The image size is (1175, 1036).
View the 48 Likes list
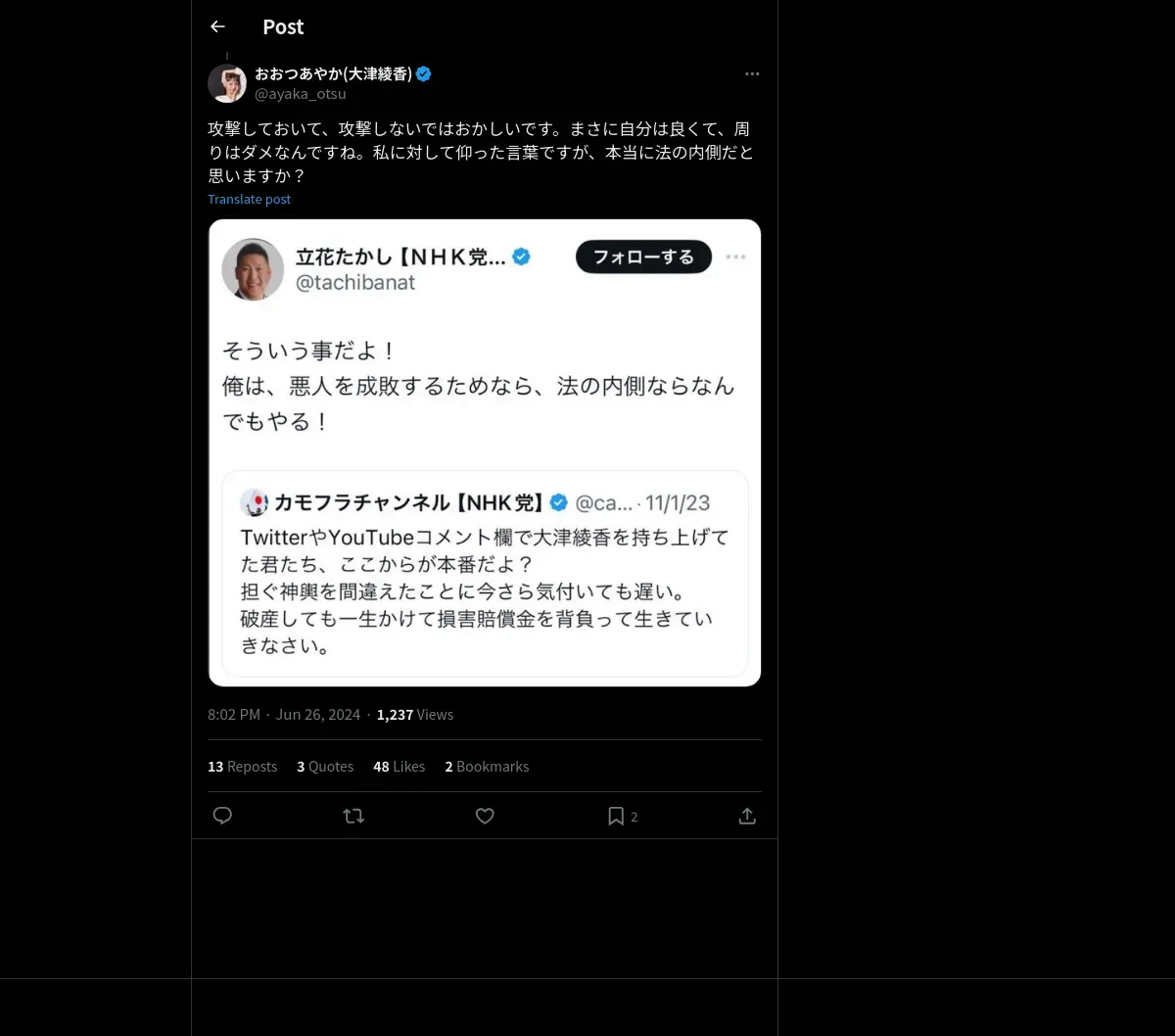tap(399, 767)
